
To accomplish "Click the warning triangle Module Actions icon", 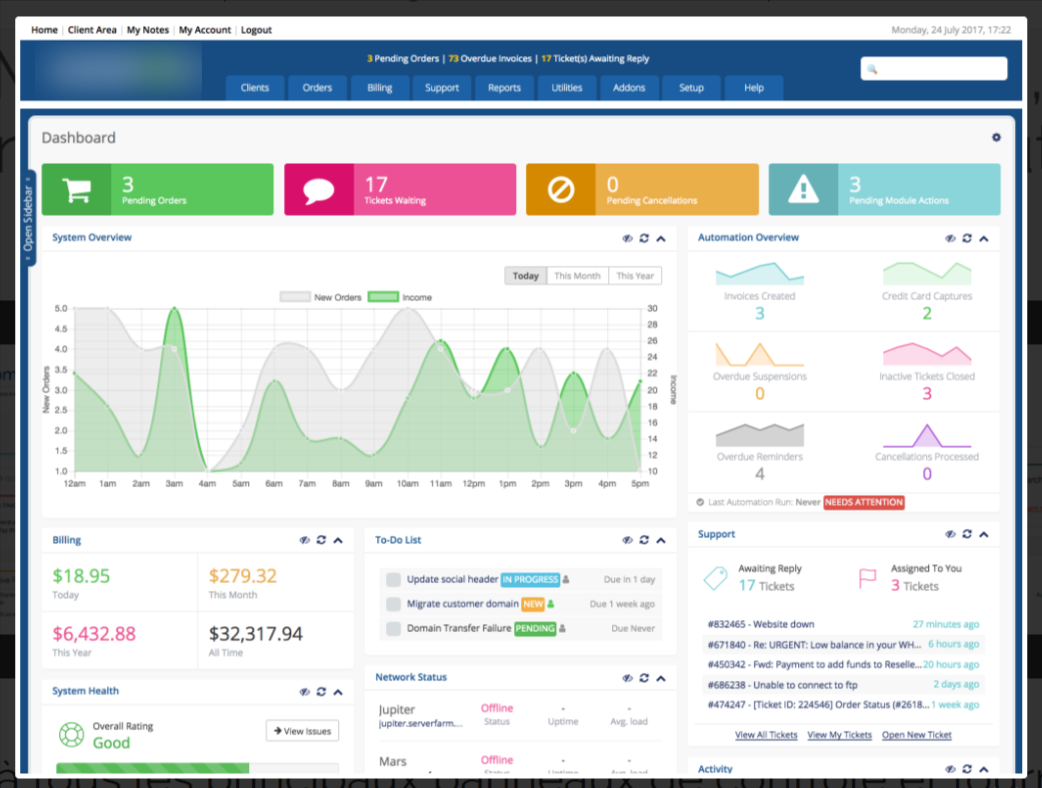I will coord(803,189).
